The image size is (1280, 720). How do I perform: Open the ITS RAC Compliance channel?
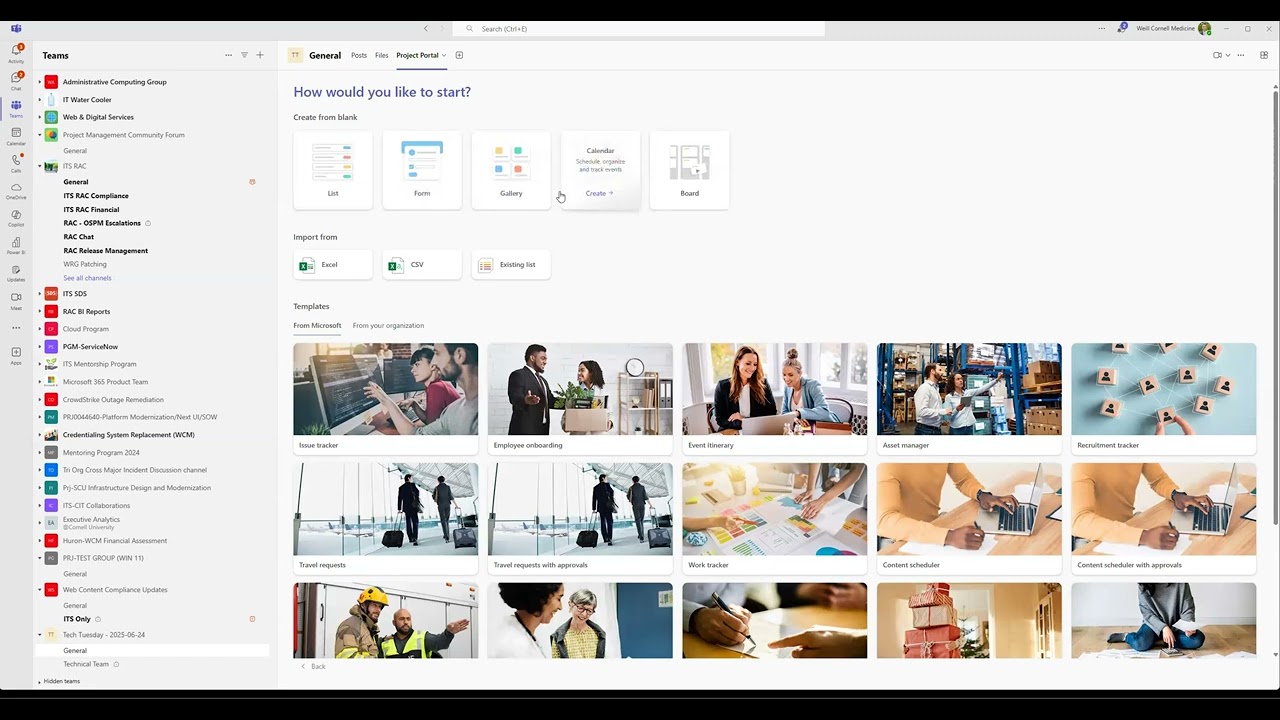coord(96,196)
